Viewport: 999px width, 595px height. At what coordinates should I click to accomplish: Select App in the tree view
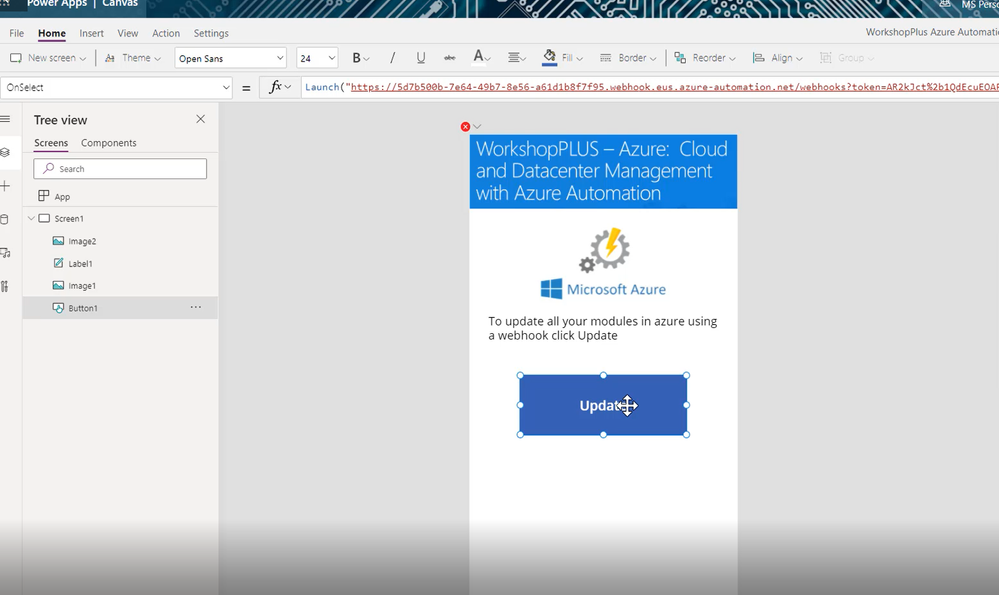pos(62,197)
